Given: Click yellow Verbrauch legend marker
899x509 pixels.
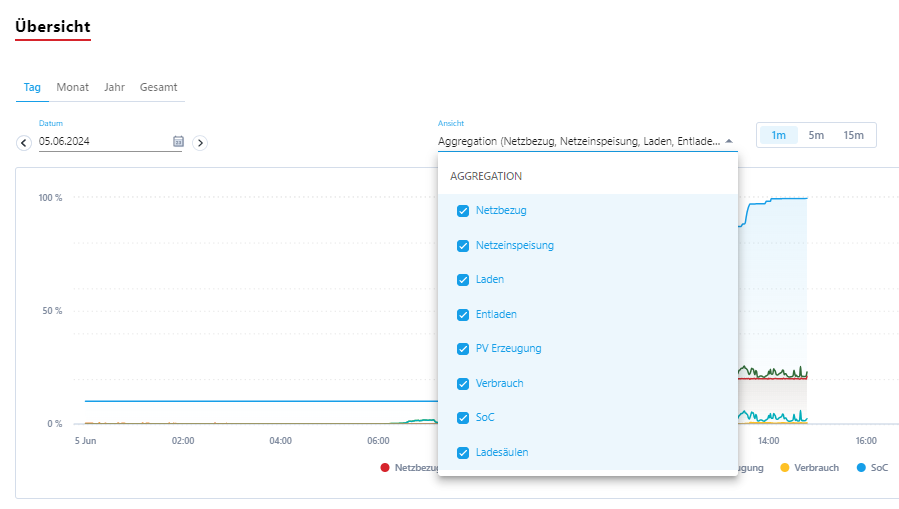Looking at the screenshot, I should click(x=785, y=468).
